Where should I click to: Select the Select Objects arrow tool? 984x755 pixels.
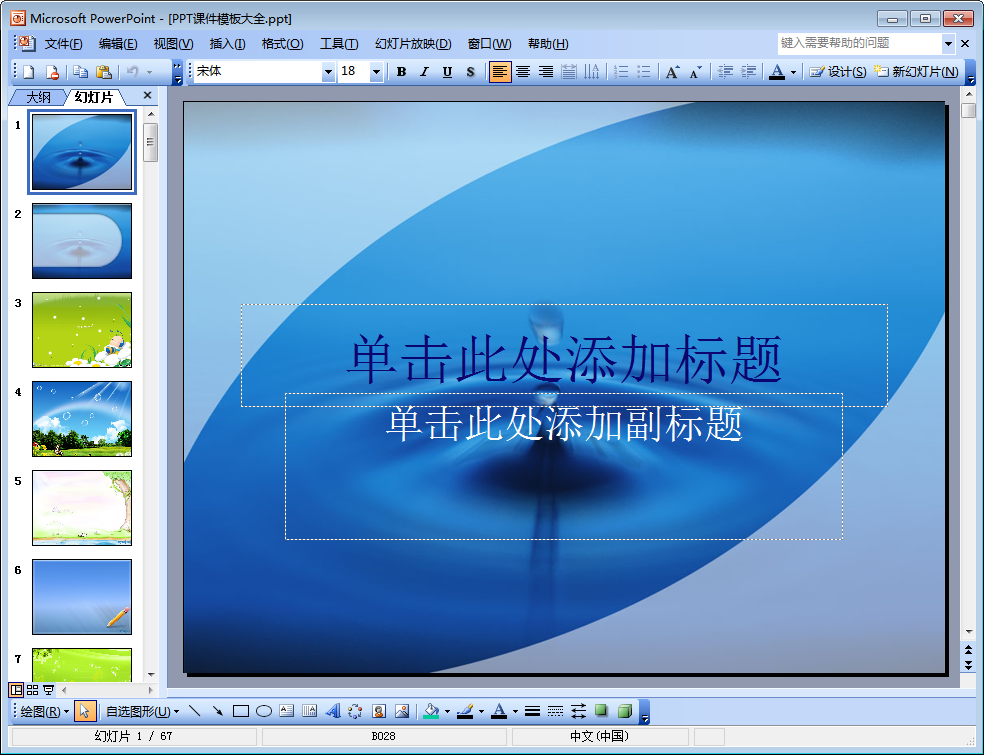point(84,712)
